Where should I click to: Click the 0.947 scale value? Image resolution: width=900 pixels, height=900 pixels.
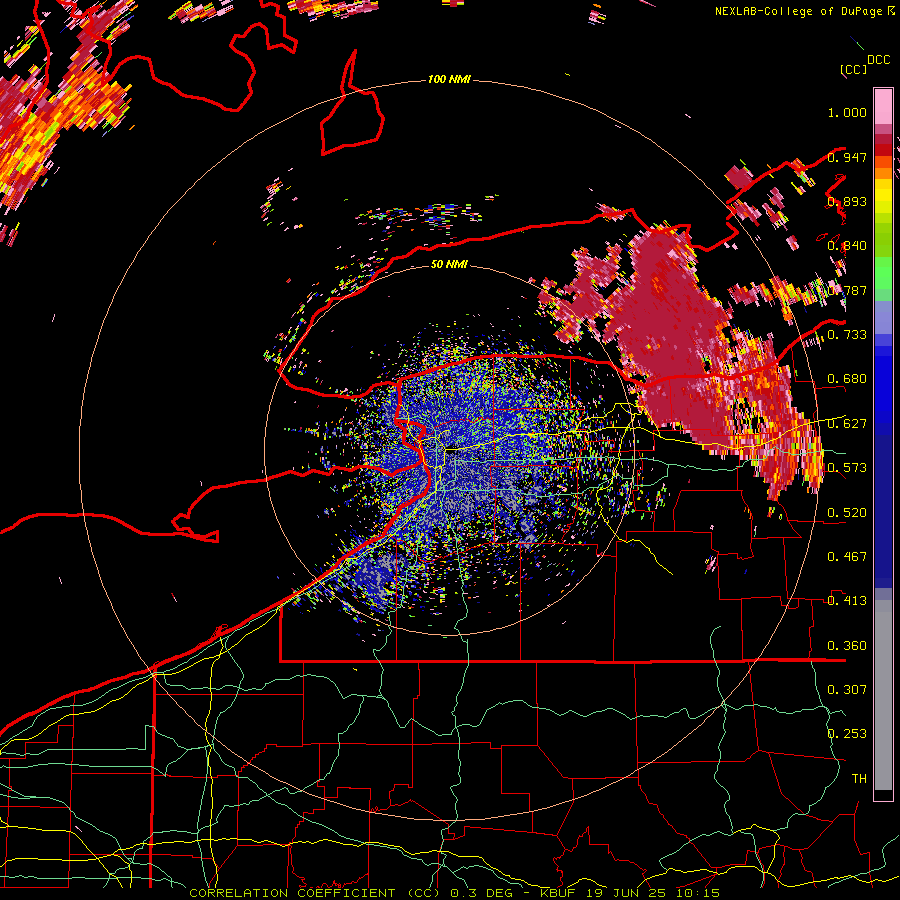click(847, 157)
